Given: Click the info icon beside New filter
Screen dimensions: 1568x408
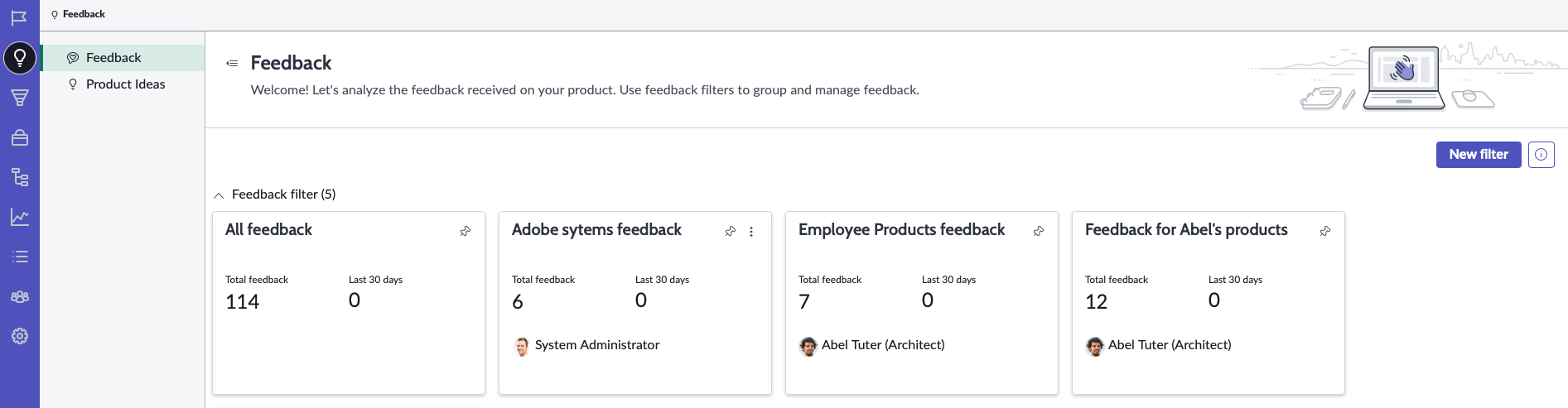Looking at the screenshot, I should coord(1541,155).
